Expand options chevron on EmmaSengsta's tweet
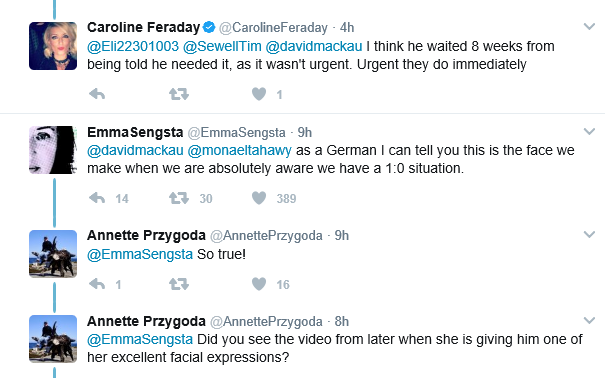605x378 pixels. pos(589,132)
